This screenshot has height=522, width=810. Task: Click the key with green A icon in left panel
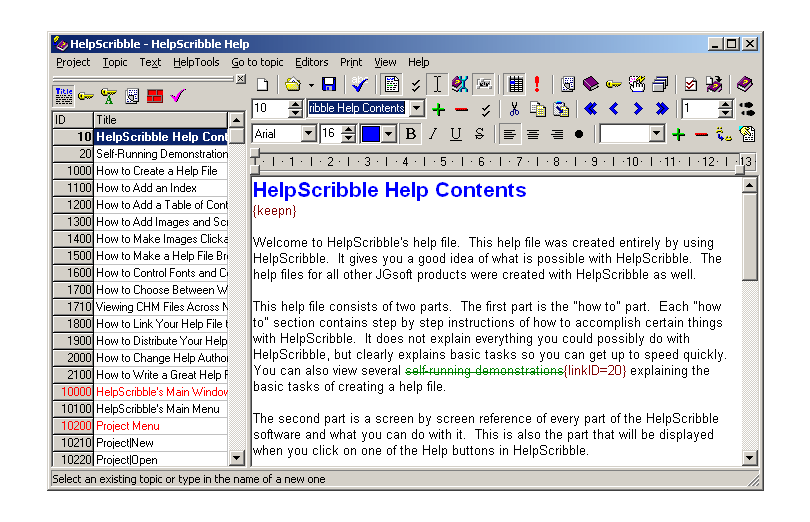pyautogui.click(x=108, y=96)
